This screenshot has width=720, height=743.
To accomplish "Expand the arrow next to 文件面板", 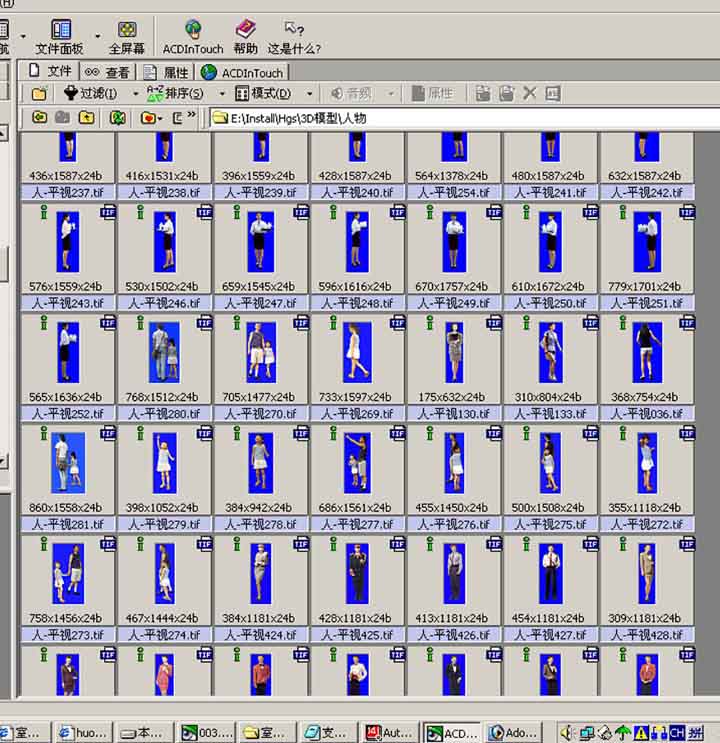I will coord(98,35).
